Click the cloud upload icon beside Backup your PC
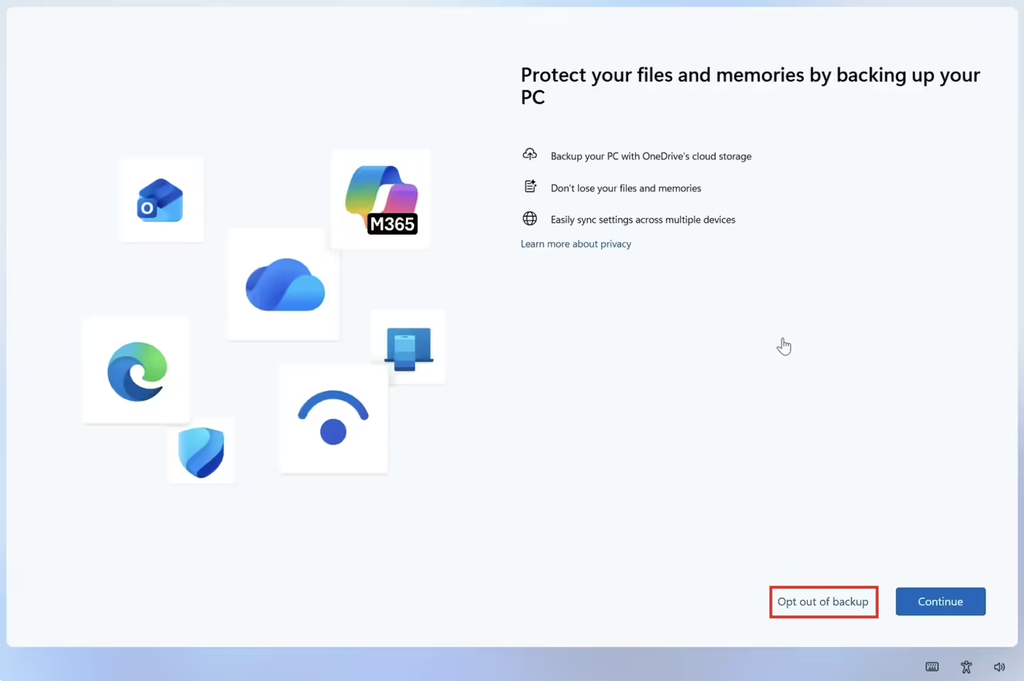 530,155
